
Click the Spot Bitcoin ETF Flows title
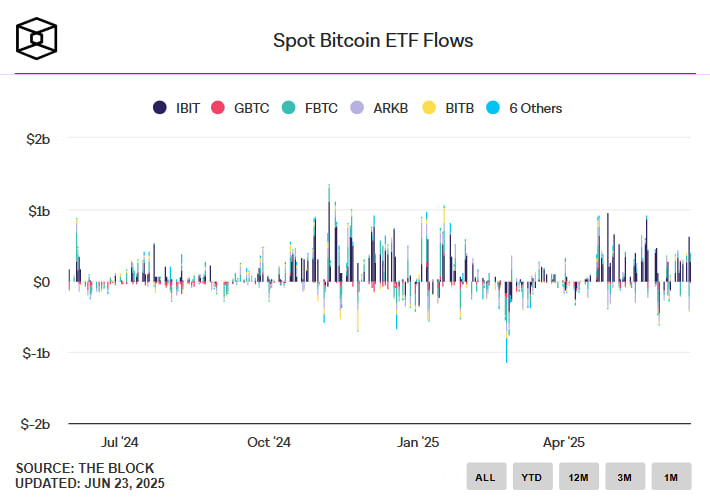(x=373, y=40)
